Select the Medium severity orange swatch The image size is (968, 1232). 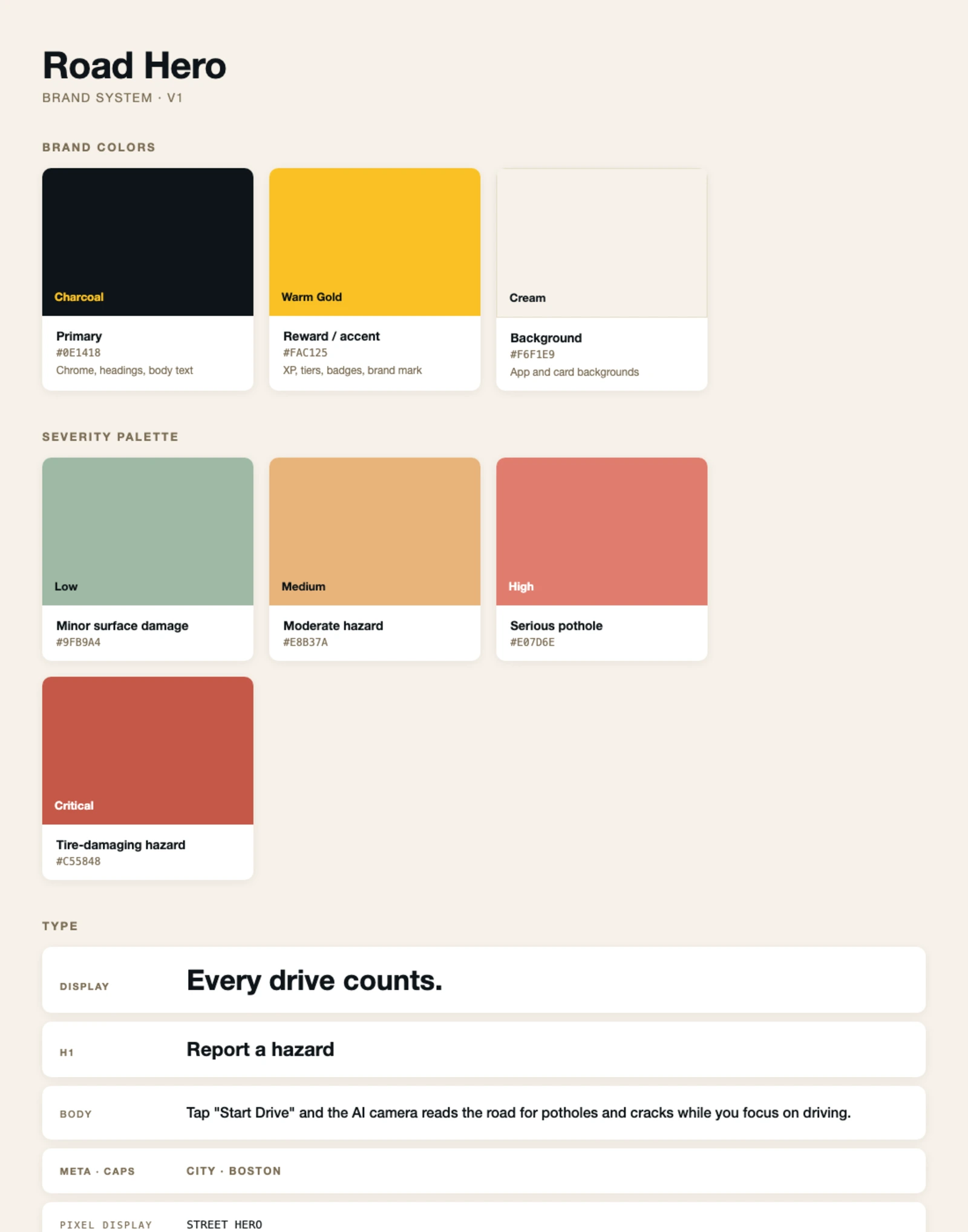coord(374,531)
